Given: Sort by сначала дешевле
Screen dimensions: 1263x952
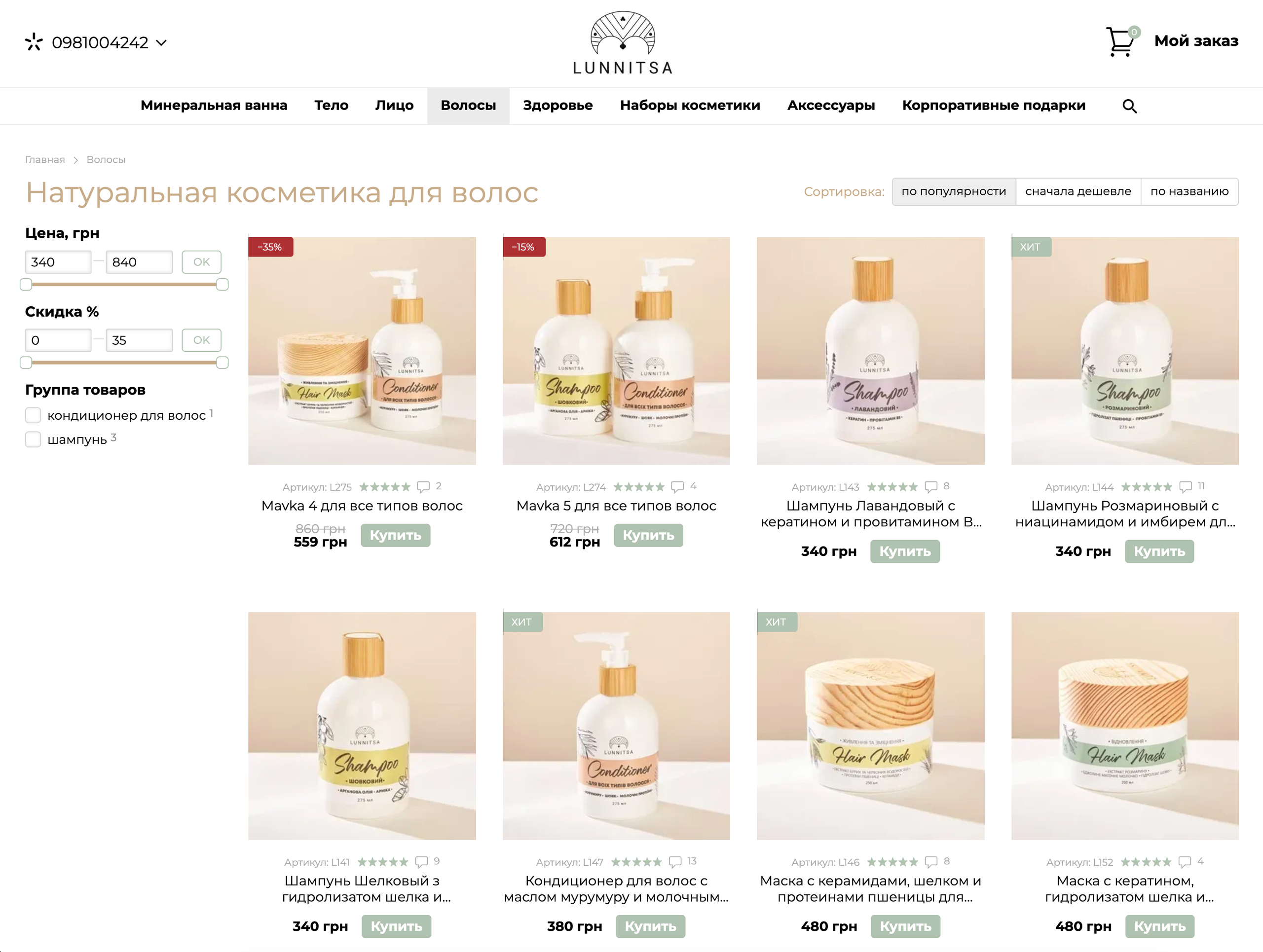Looking at the screenshot, I should coord(1078,192).
